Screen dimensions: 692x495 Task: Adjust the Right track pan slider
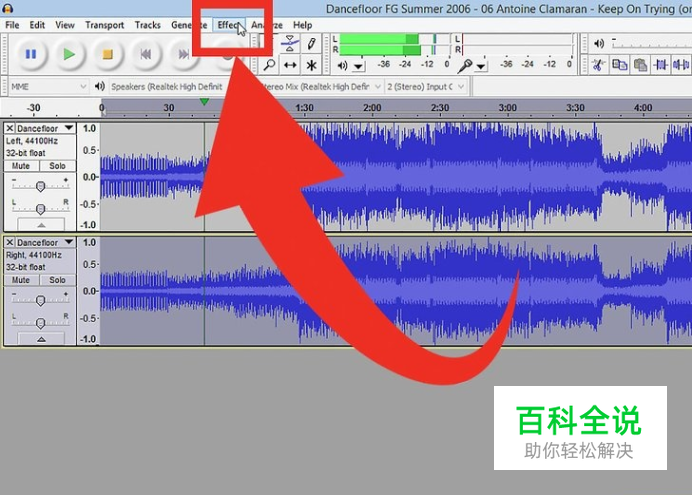(x=40, y=323)
